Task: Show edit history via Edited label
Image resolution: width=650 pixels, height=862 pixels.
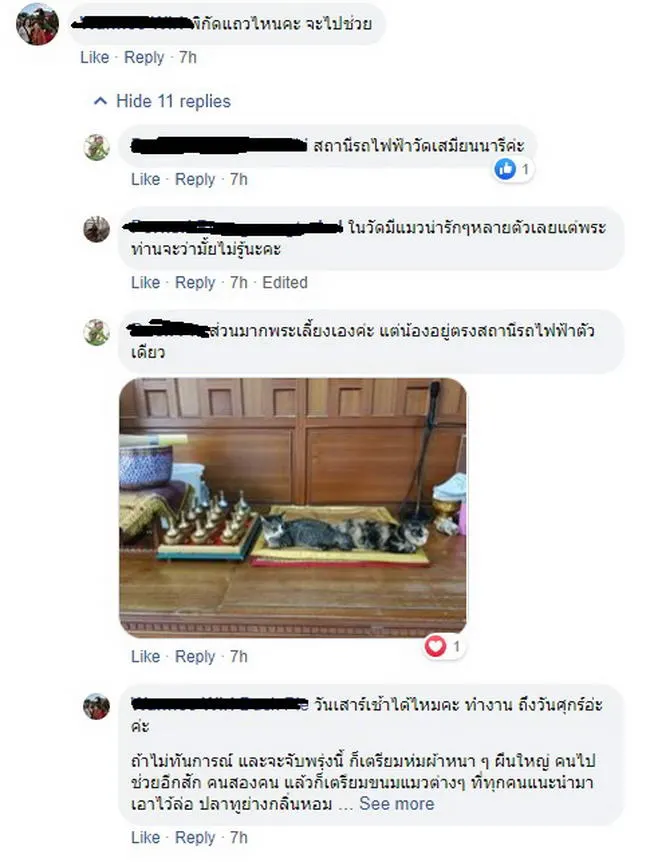Action: [285, 283]
